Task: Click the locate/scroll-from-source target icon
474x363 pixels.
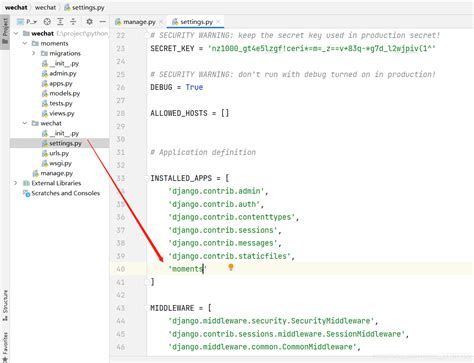Action: [47, 22]
